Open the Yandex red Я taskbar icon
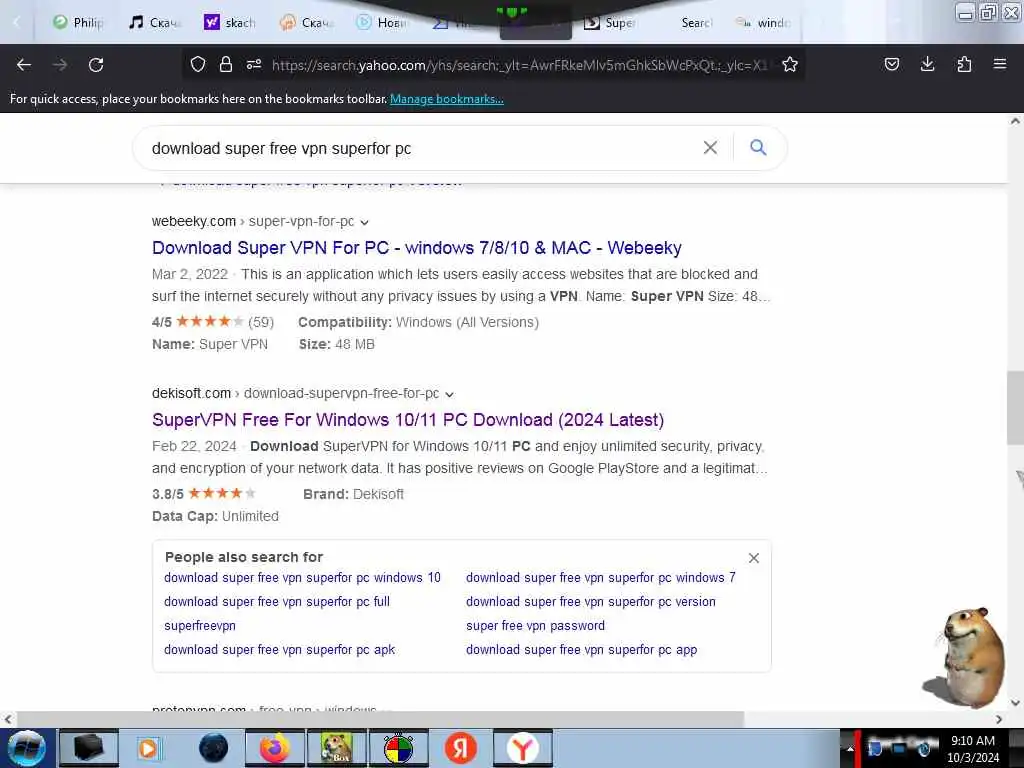The width and height of the screenshot is (1024, 768). 460,748
